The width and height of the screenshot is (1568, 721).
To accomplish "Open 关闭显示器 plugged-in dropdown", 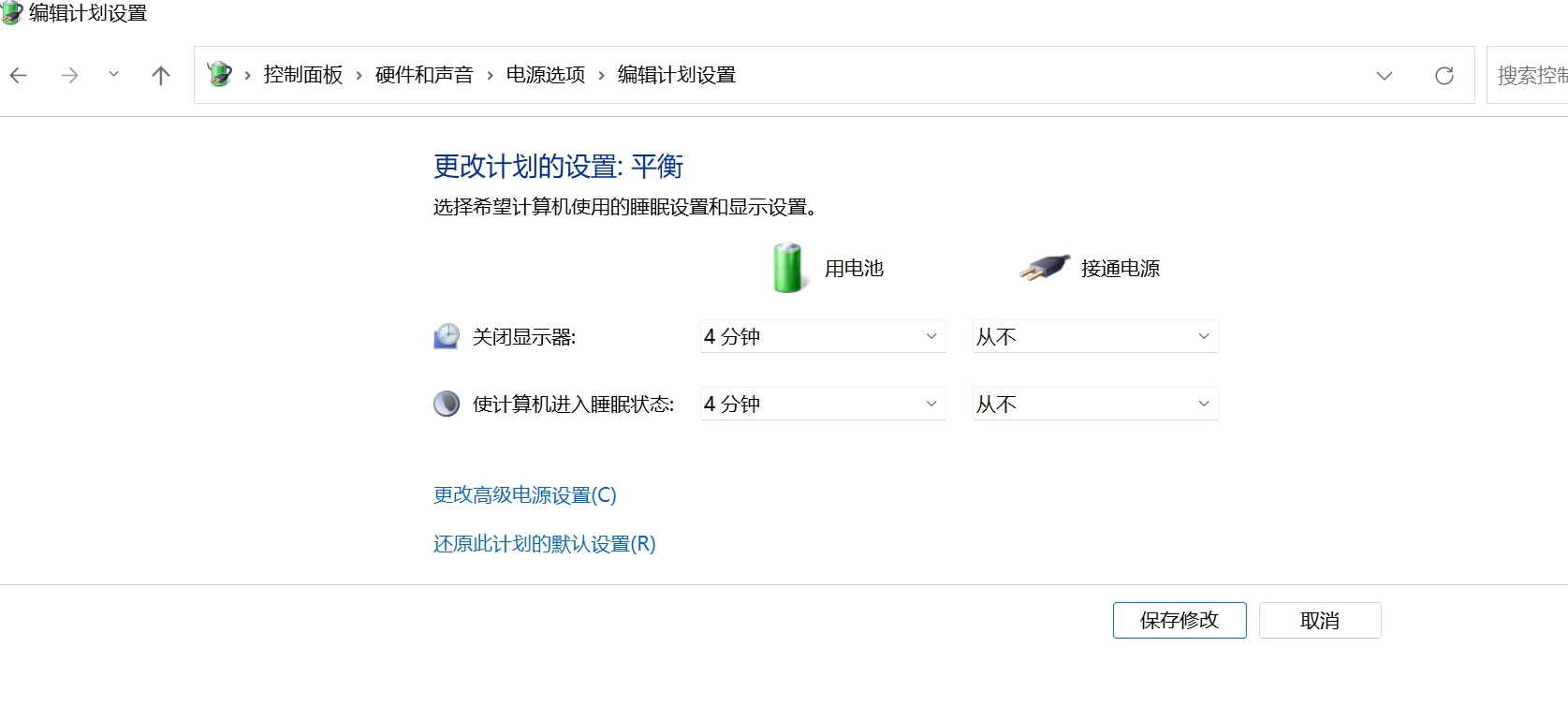I will [x=1094, y=336].
